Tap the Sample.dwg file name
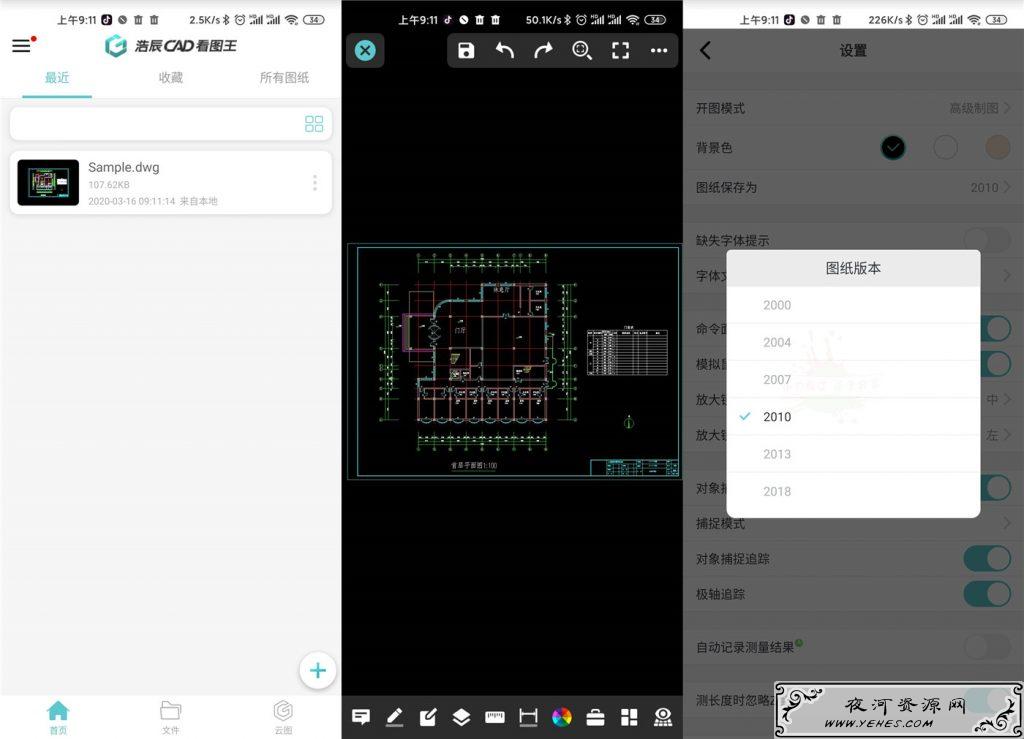 [123, 167]
